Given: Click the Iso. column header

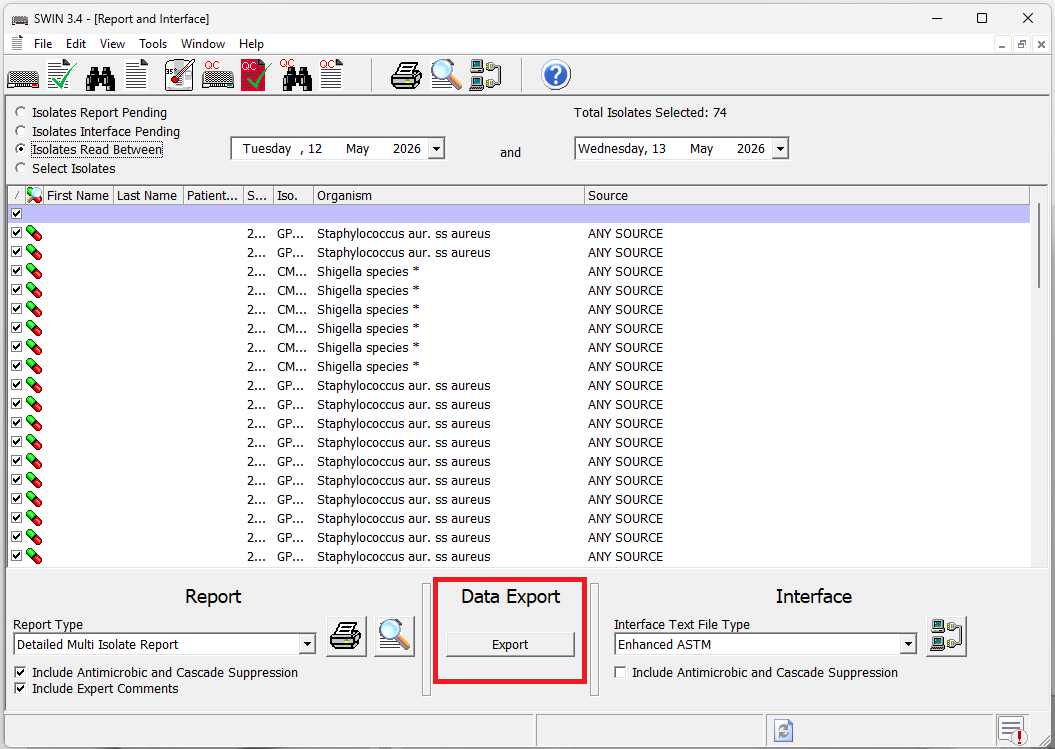Looking at the screenshot, I should 293,195.
